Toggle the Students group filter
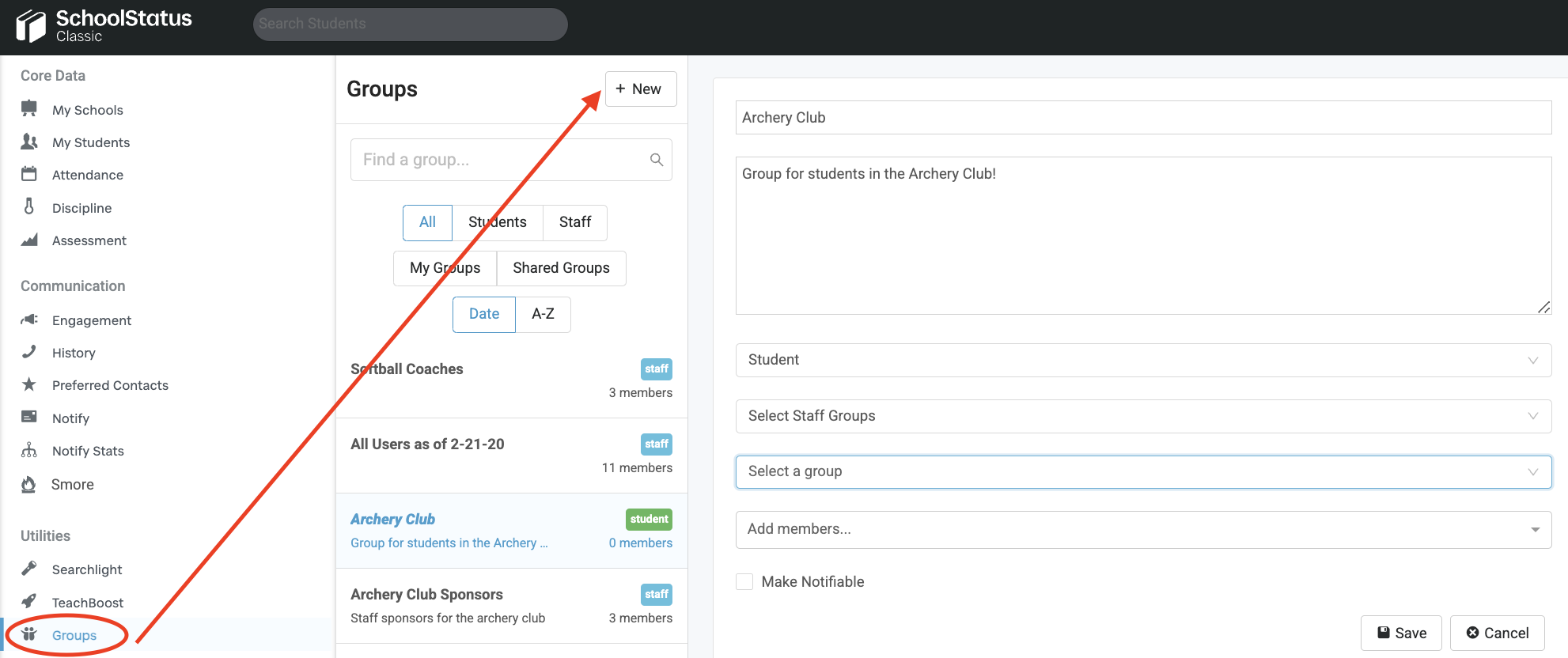Viewport: 1568px width, 658px height. (x=497, y=222)
